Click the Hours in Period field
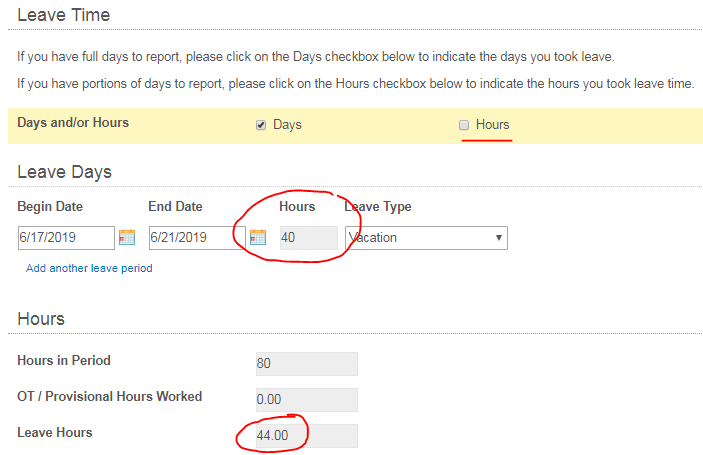The image size is (703, 455). (306, 364)
